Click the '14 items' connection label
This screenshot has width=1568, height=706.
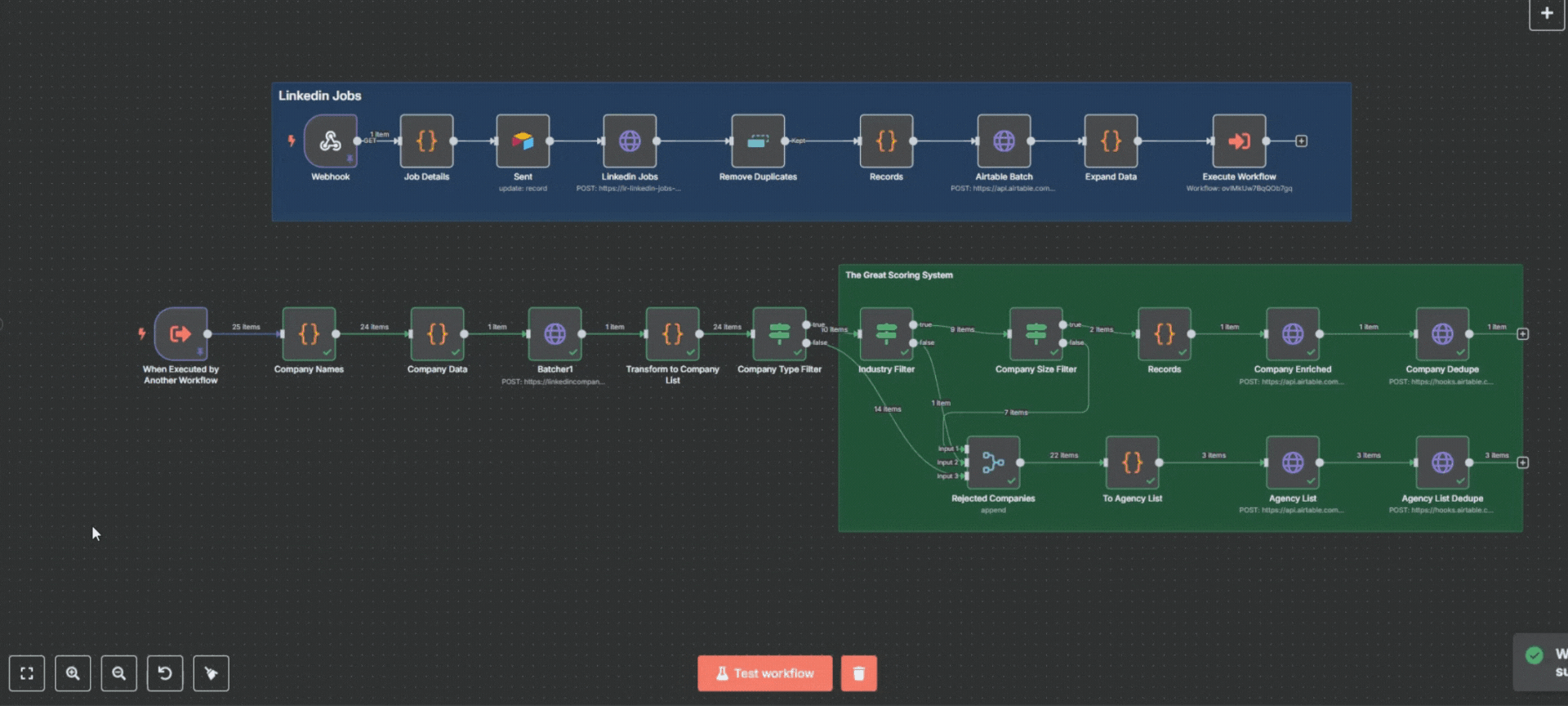pyautogui.click(x=888, y=409)
